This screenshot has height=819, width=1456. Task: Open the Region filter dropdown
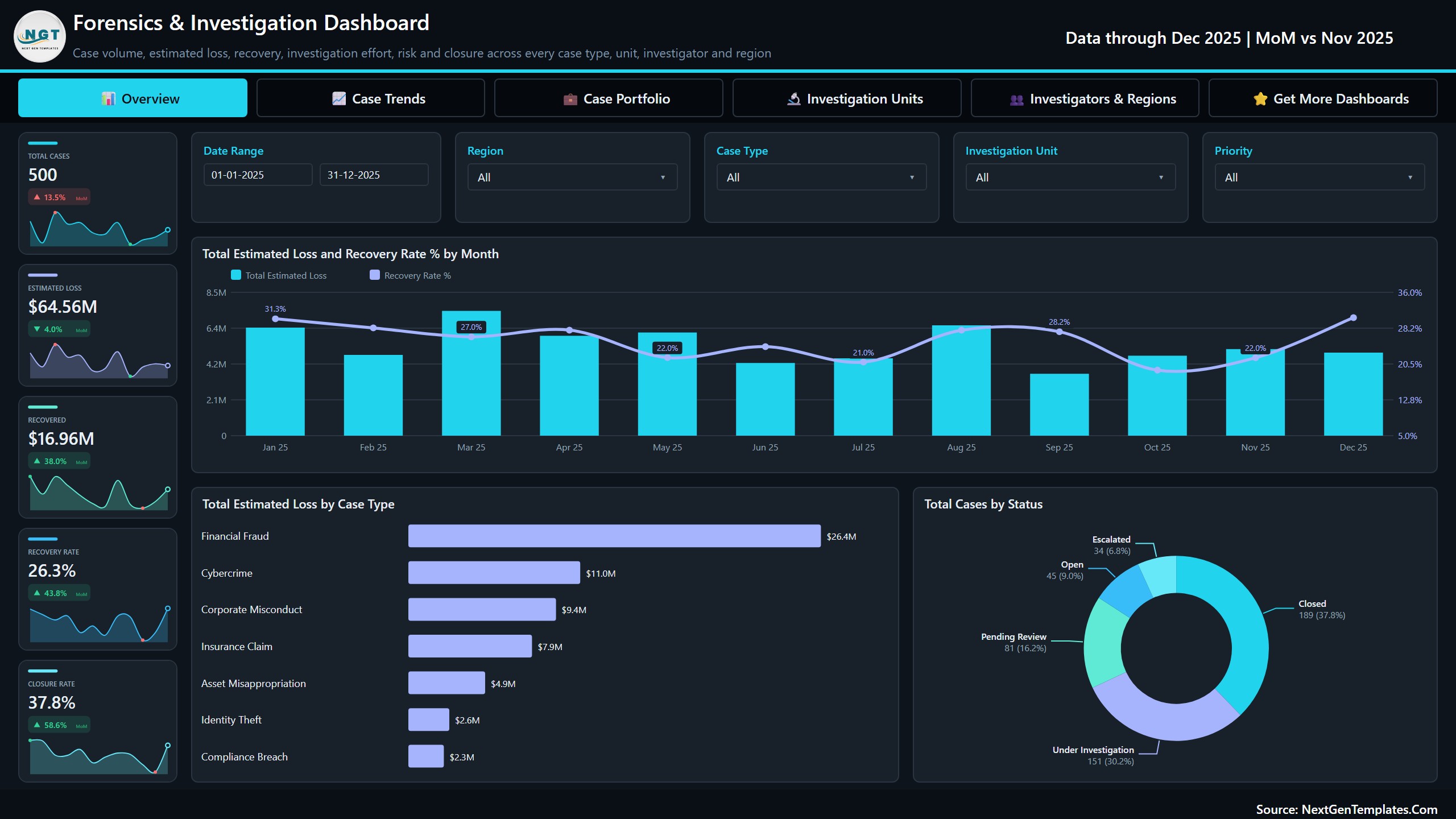[x=572, y=177]
